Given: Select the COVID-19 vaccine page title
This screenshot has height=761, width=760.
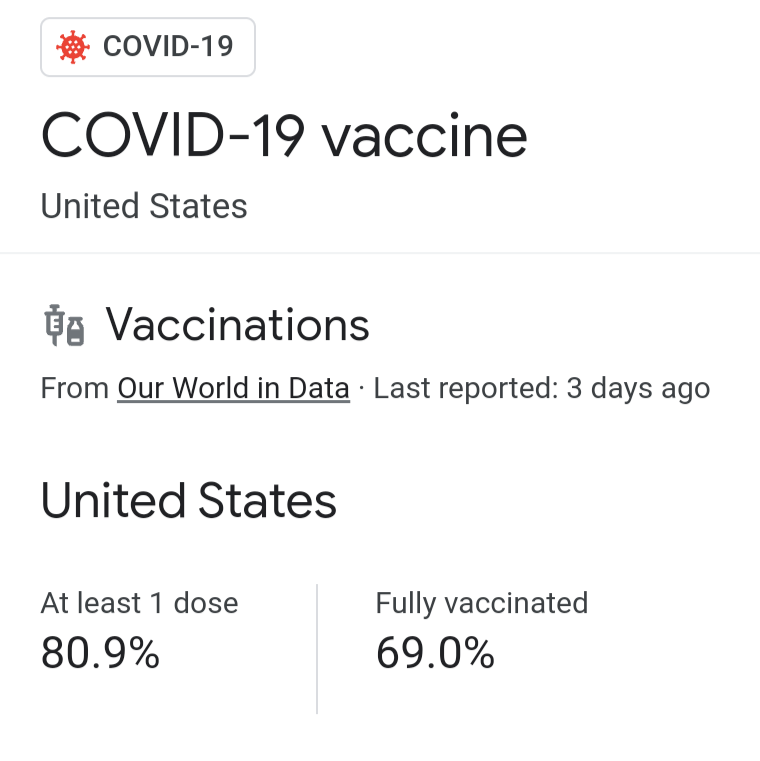Looking at the screenshot, I should point(284,135).
